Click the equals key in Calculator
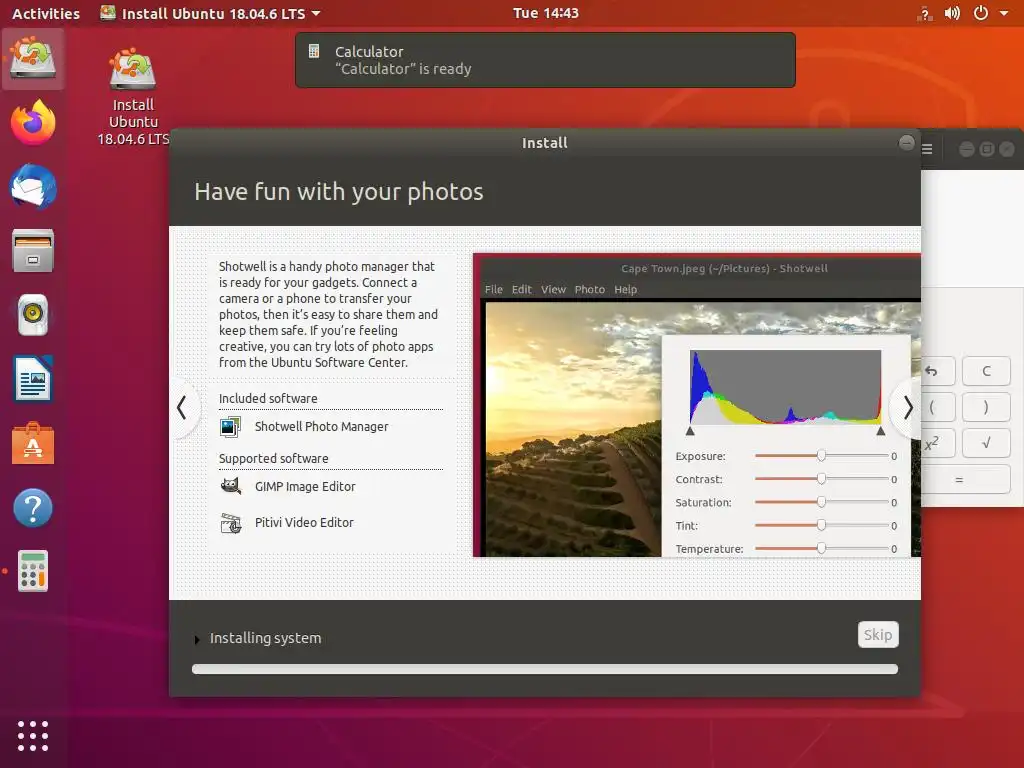 pos(965,480)
